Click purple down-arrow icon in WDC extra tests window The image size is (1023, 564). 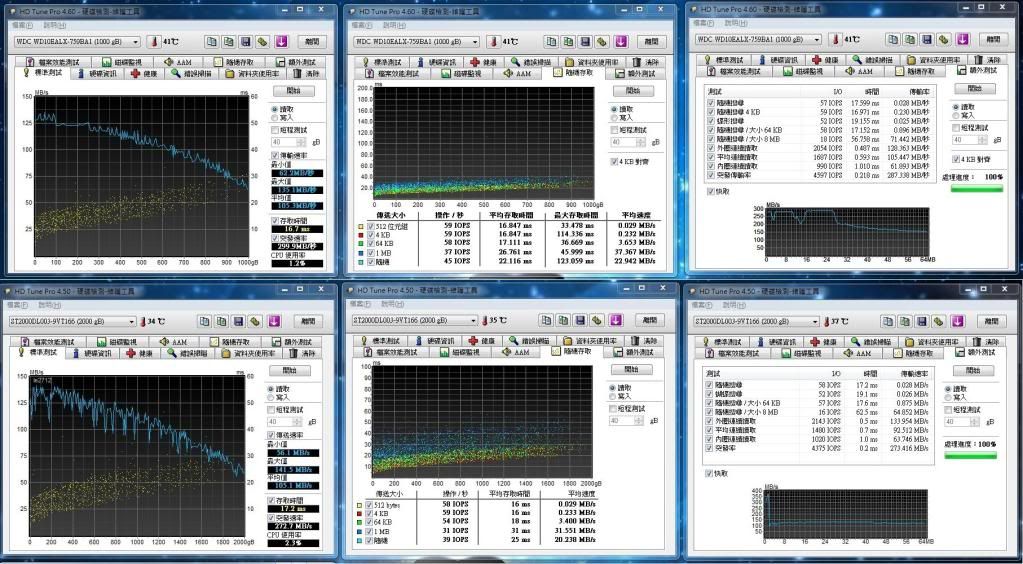point(962,39)
